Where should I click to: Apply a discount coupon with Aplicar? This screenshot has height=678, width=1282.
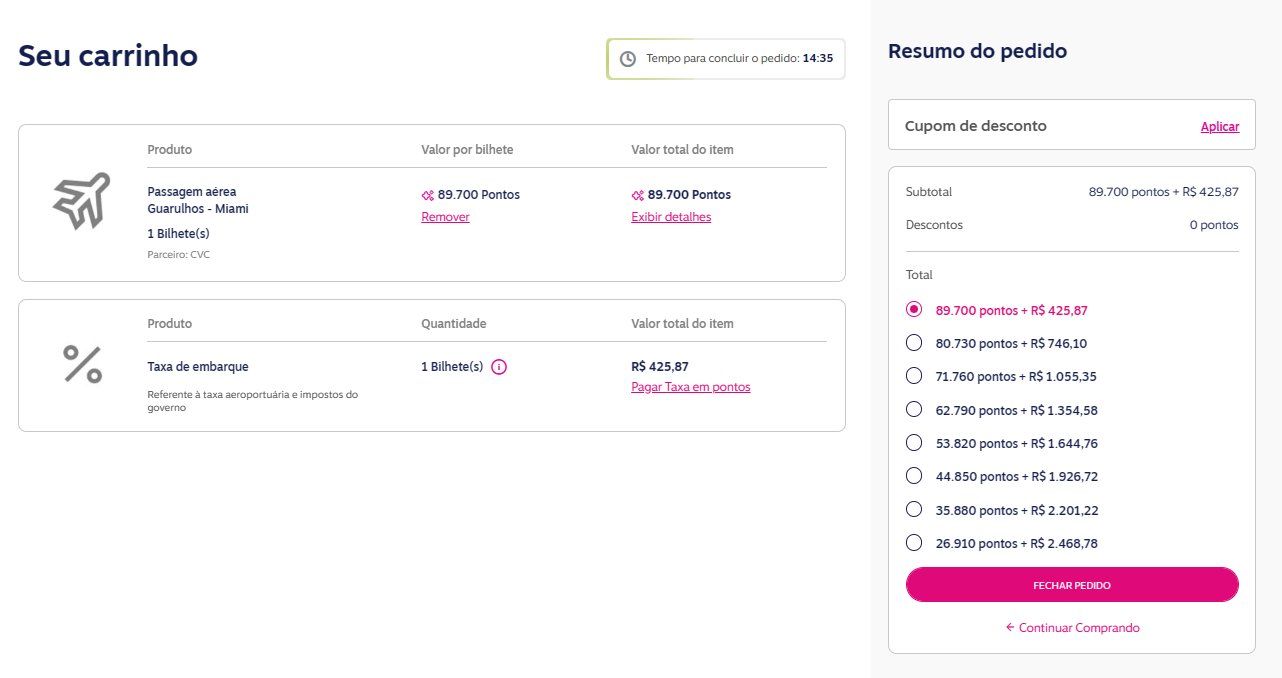pyautogui.click(x=1219, y=127)
